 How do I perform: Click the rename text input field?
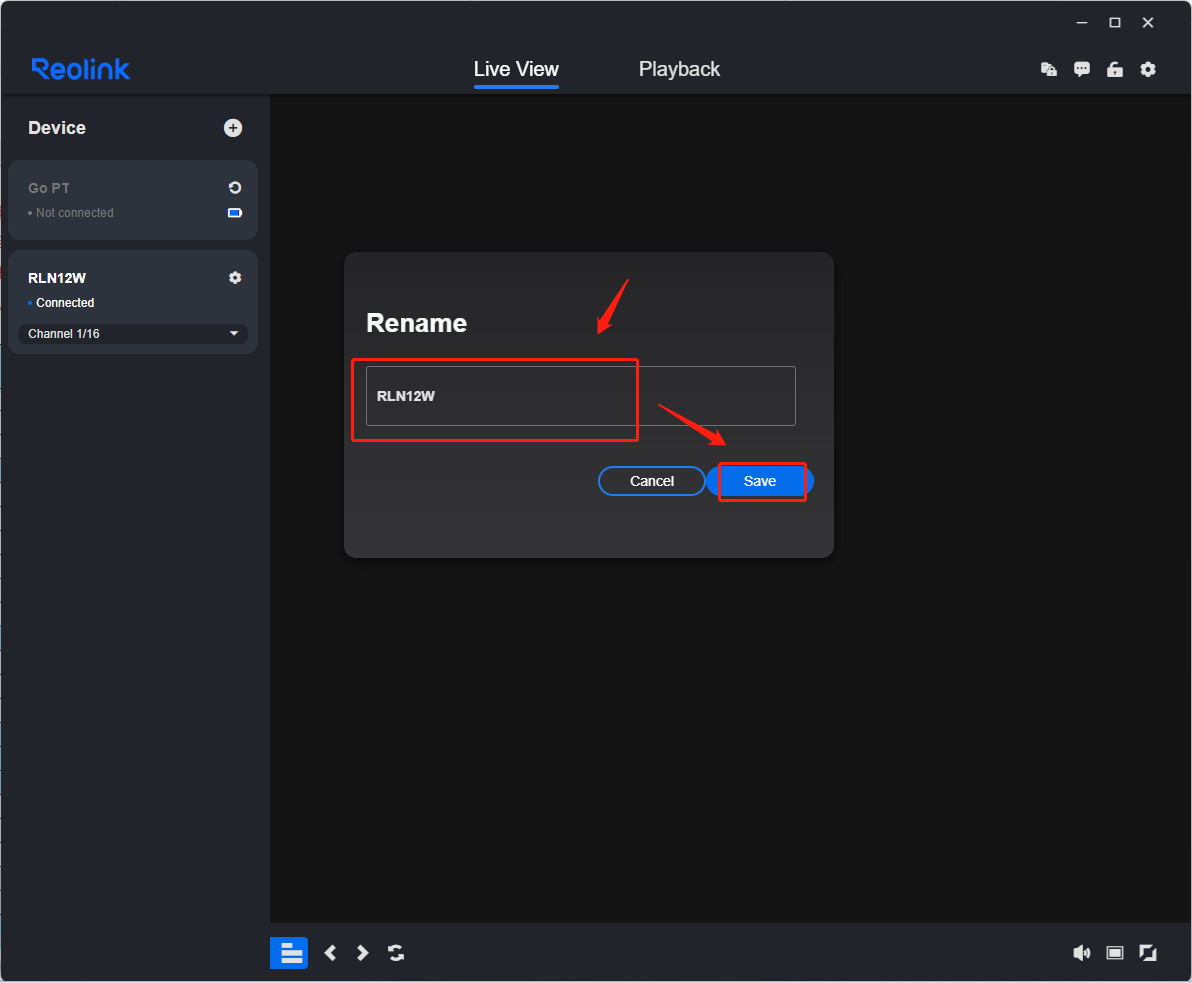581,396
